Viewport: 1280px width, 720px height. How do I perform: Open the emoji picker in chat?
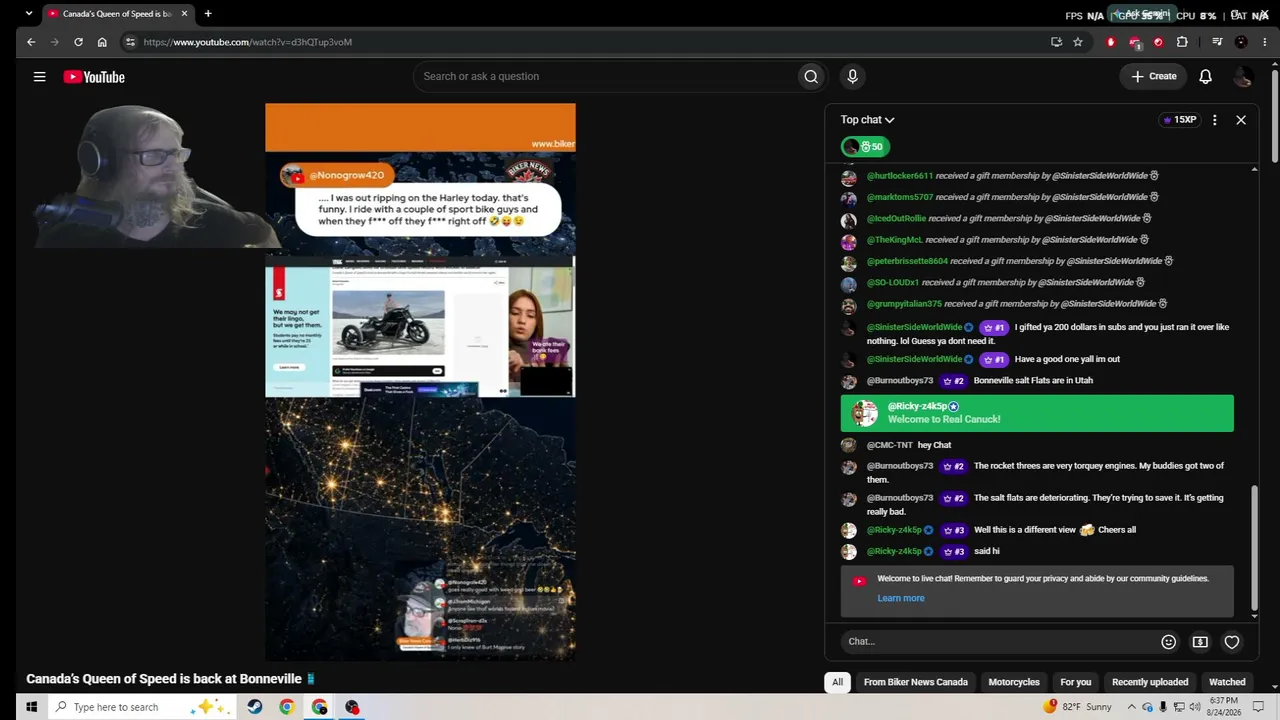click(1168, 642)
